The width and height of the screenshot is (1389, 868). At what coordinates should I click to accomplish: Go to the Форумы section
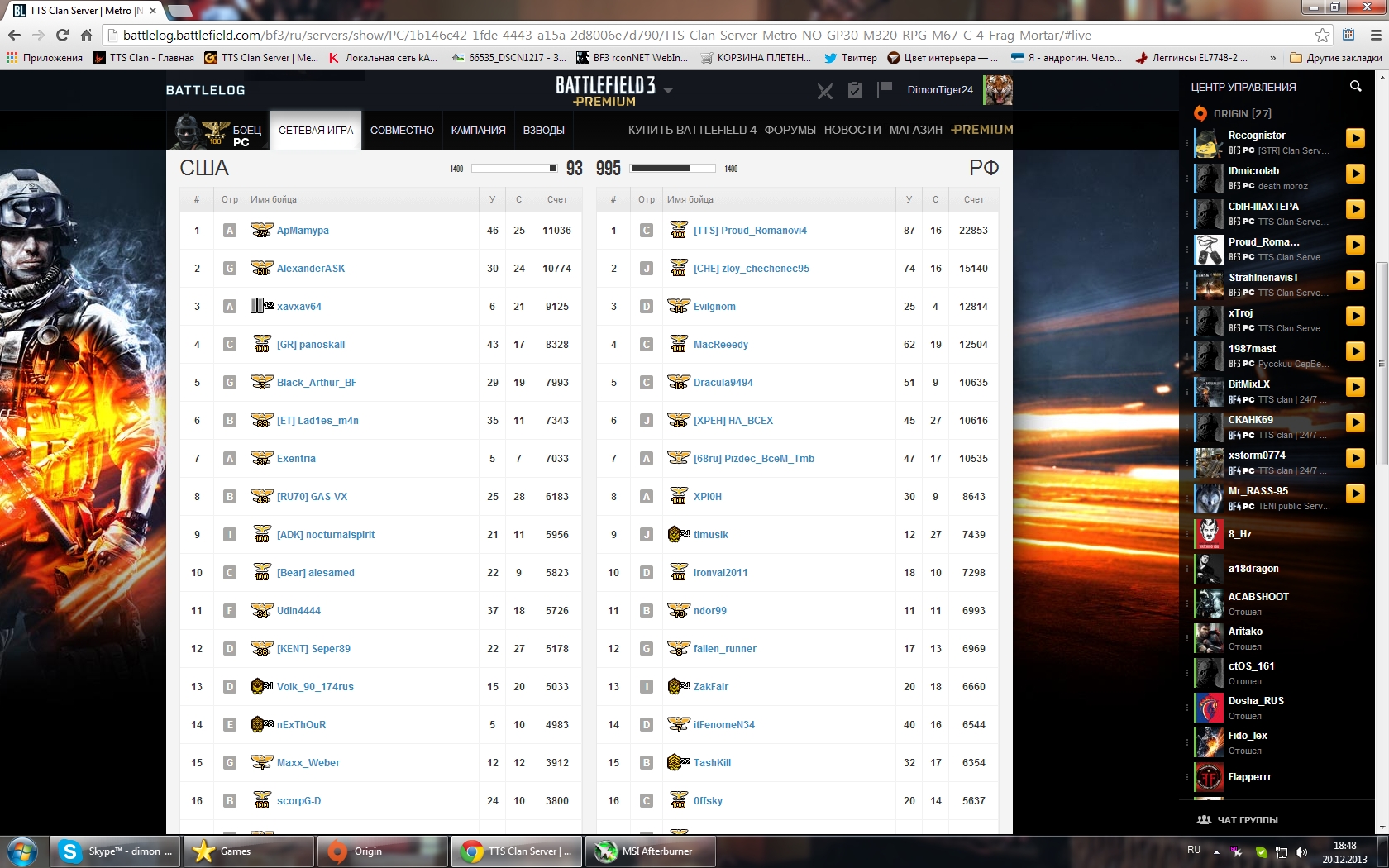[790, 130]
